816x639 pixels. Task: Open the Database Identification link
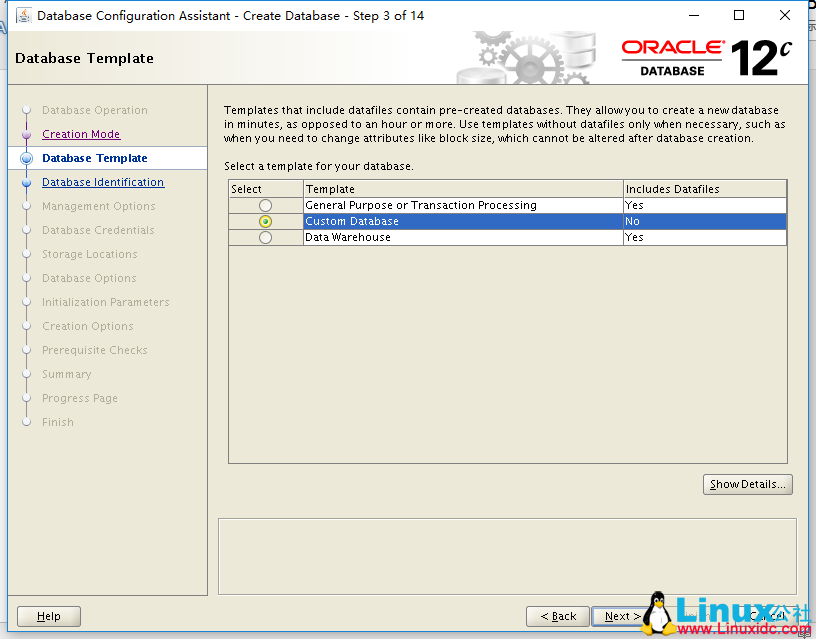(x=103, y=182)
